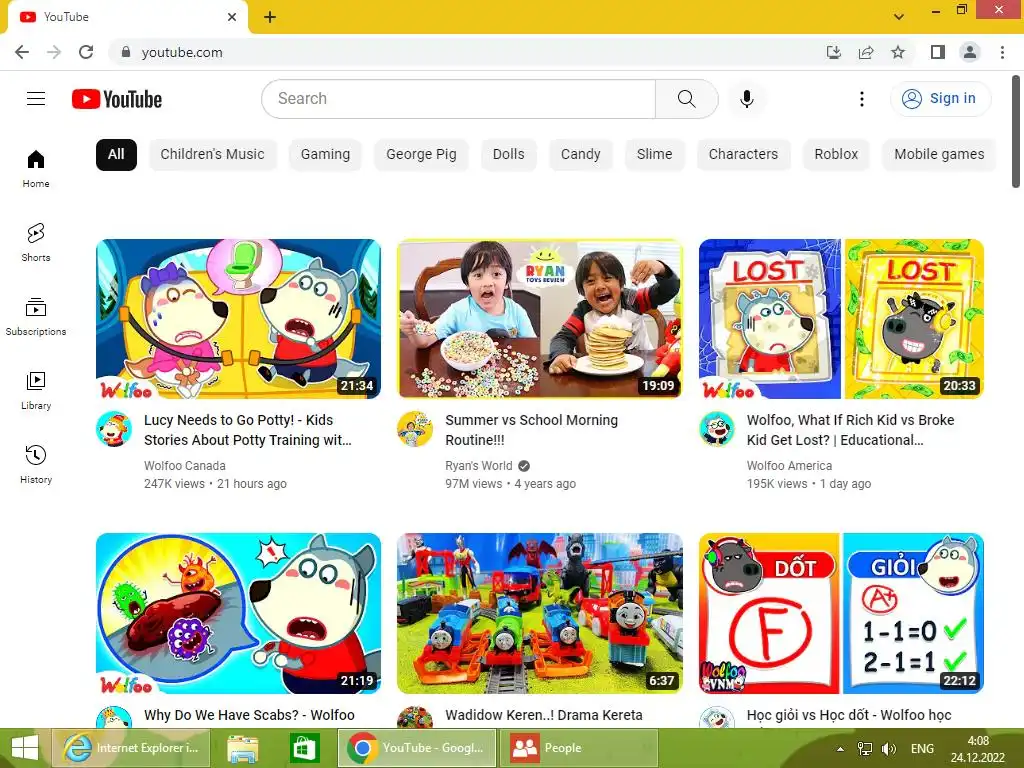Screen dimensions: 1024x768
Task: Click the search magnifier button
Action: click(x=686, y=99)
